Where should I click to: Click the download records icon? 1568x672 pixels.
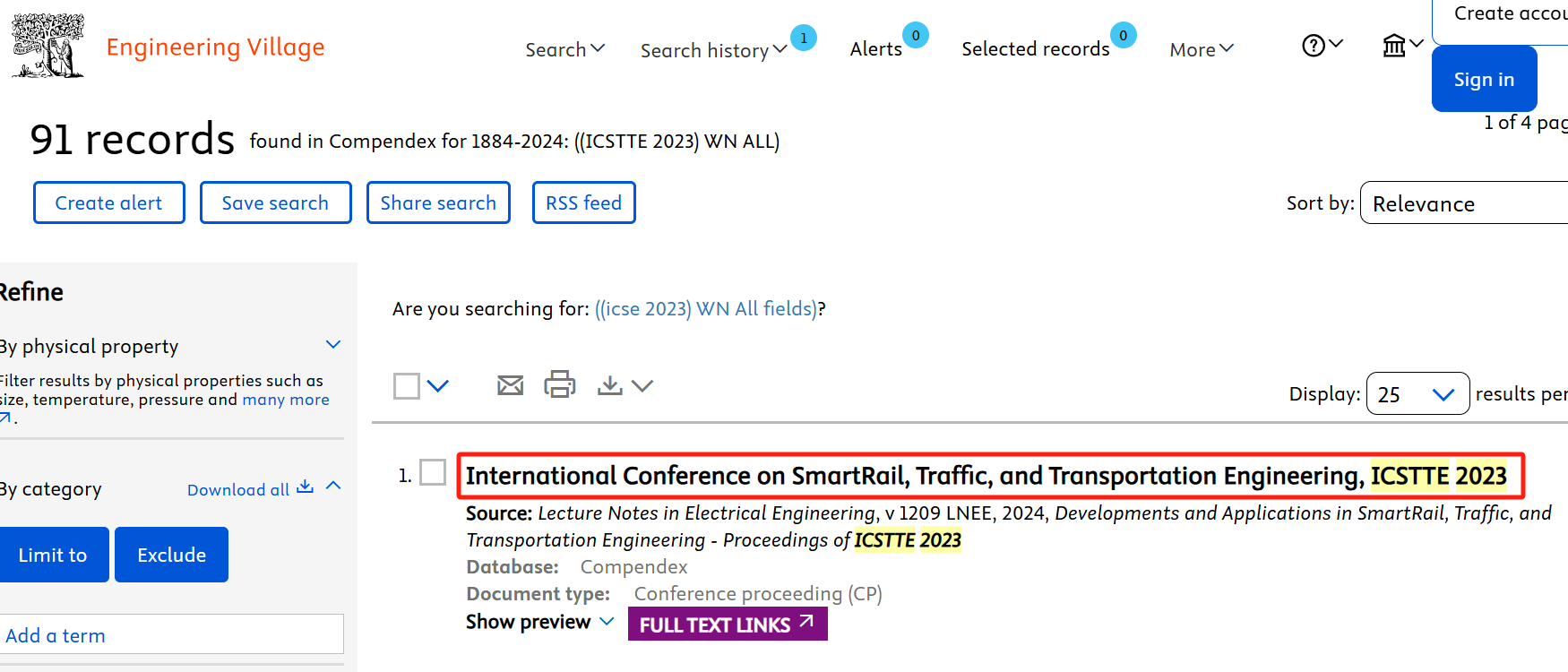click(610, 385)
